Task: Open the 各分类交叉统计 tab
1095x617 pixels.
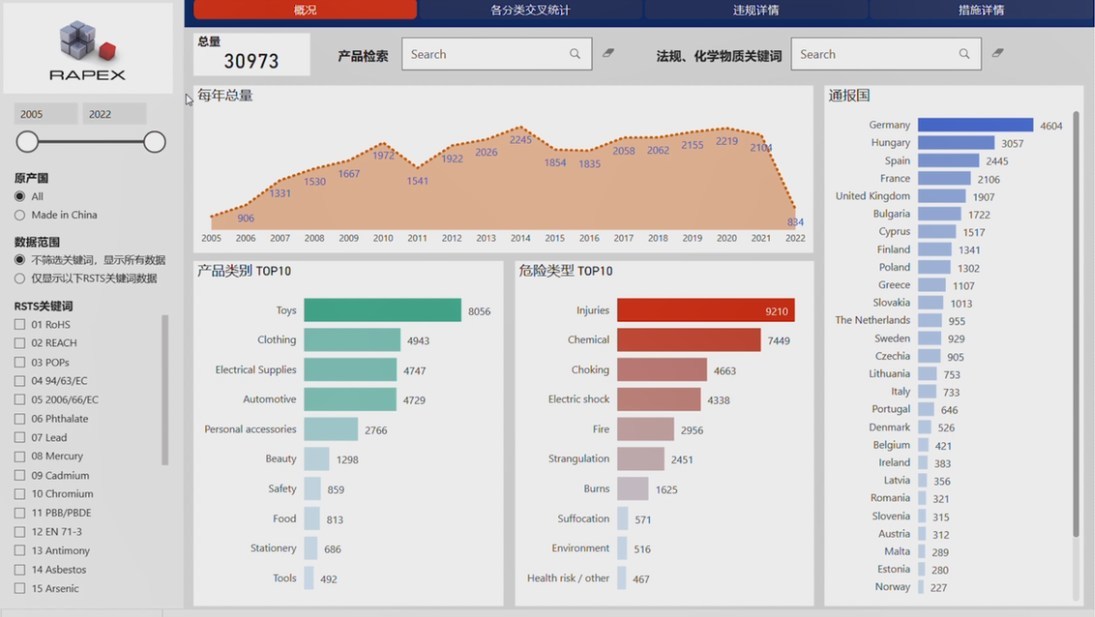Action: pyautogui.click(x=530, y=10)
